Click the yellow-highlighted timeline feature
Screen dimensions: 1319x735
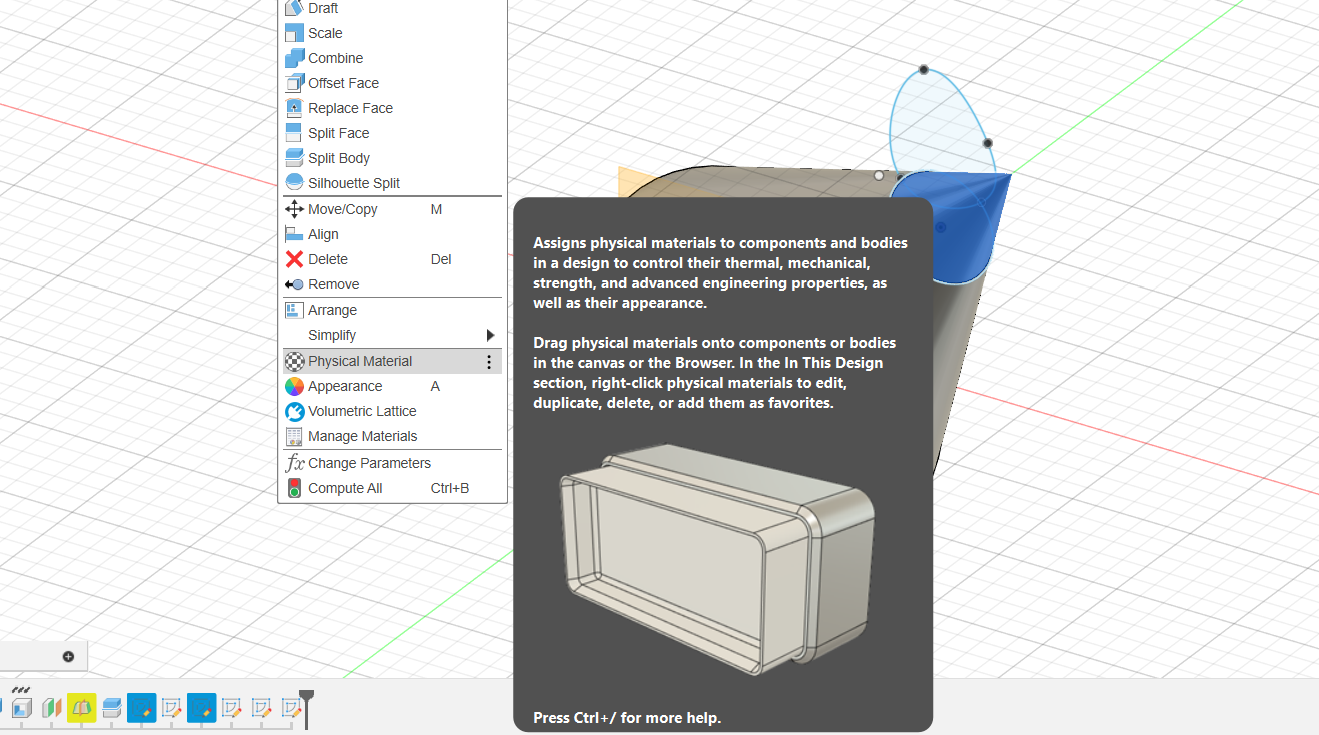coord(81,708)
